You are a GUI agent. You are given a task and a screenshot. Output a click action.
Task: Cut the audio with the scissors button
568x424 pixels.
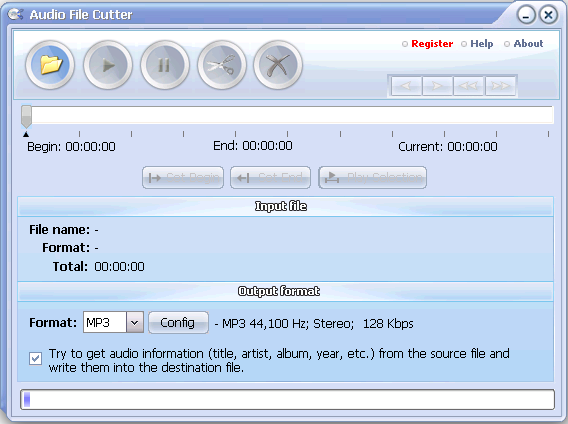click(x=222, y=65)
